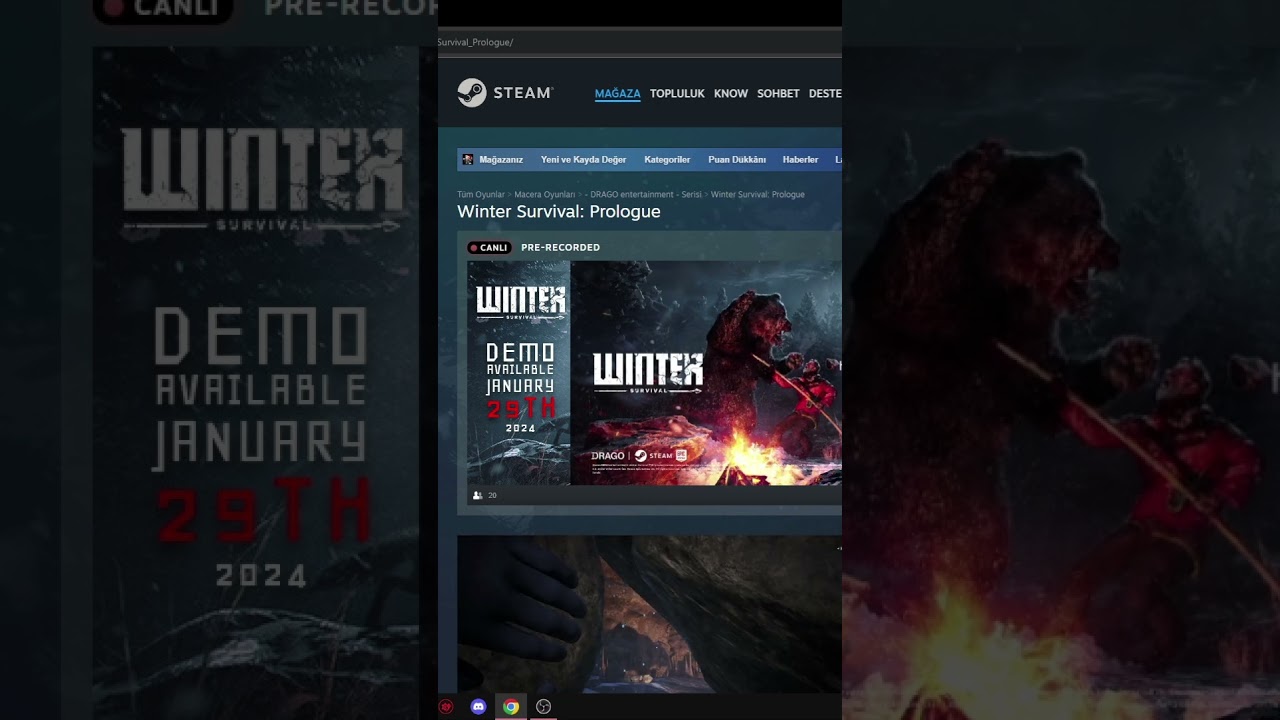Image resolution: width=1280 pixels, height=720 pixels.
Task: Switch to Chrome in the taskbar
Action: tap(511, 707)
